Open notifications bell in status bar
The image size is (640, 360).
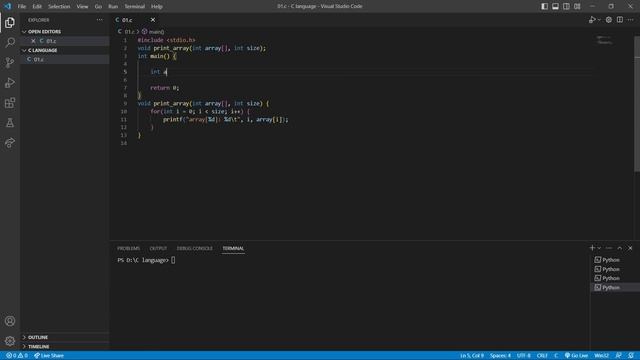[x=631, y=356]
